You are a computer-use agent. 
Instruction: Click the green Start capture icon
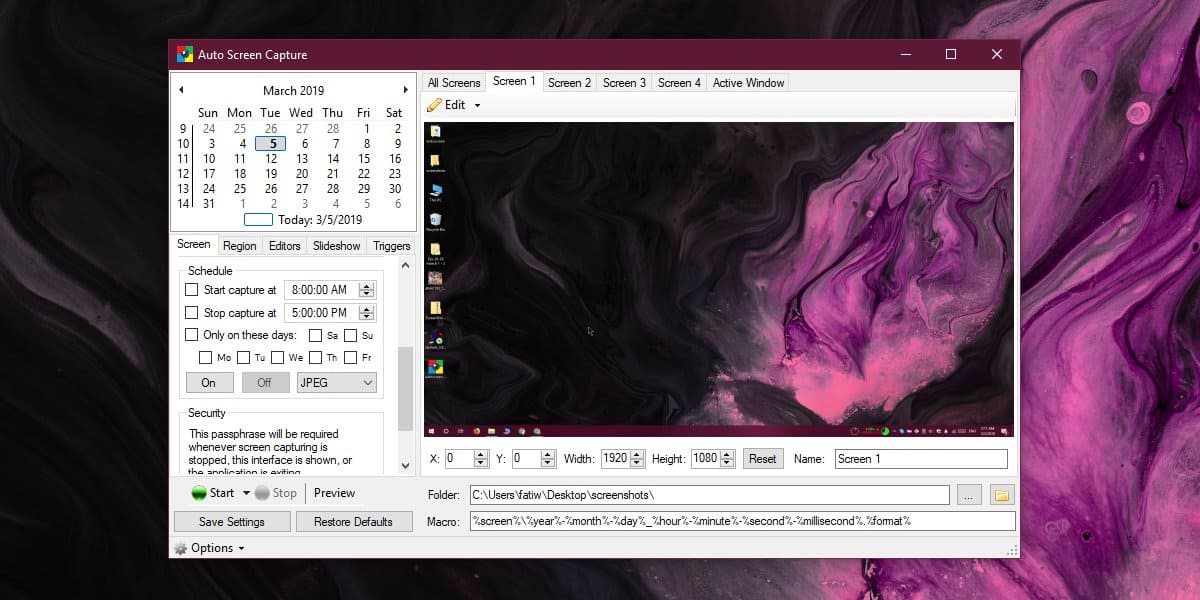pos(198,493)
